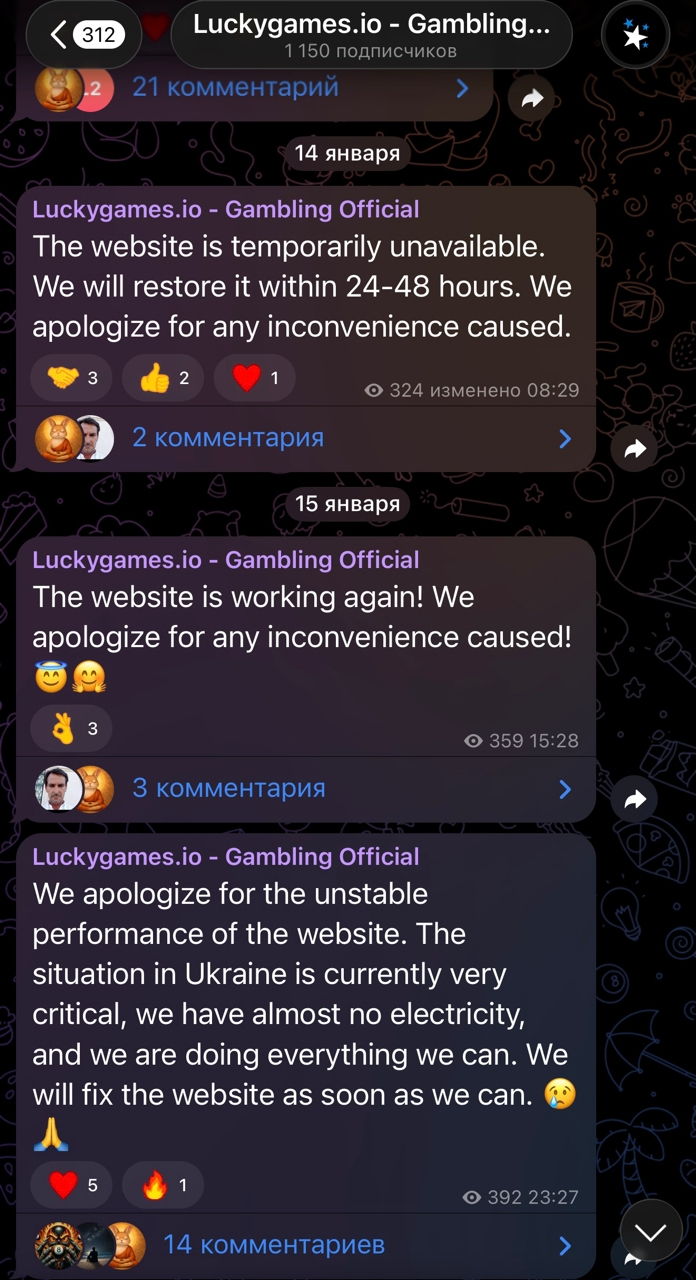Toggle the red heart reaction with 5 votes
696x1280 pixels.
(72, 1185)
